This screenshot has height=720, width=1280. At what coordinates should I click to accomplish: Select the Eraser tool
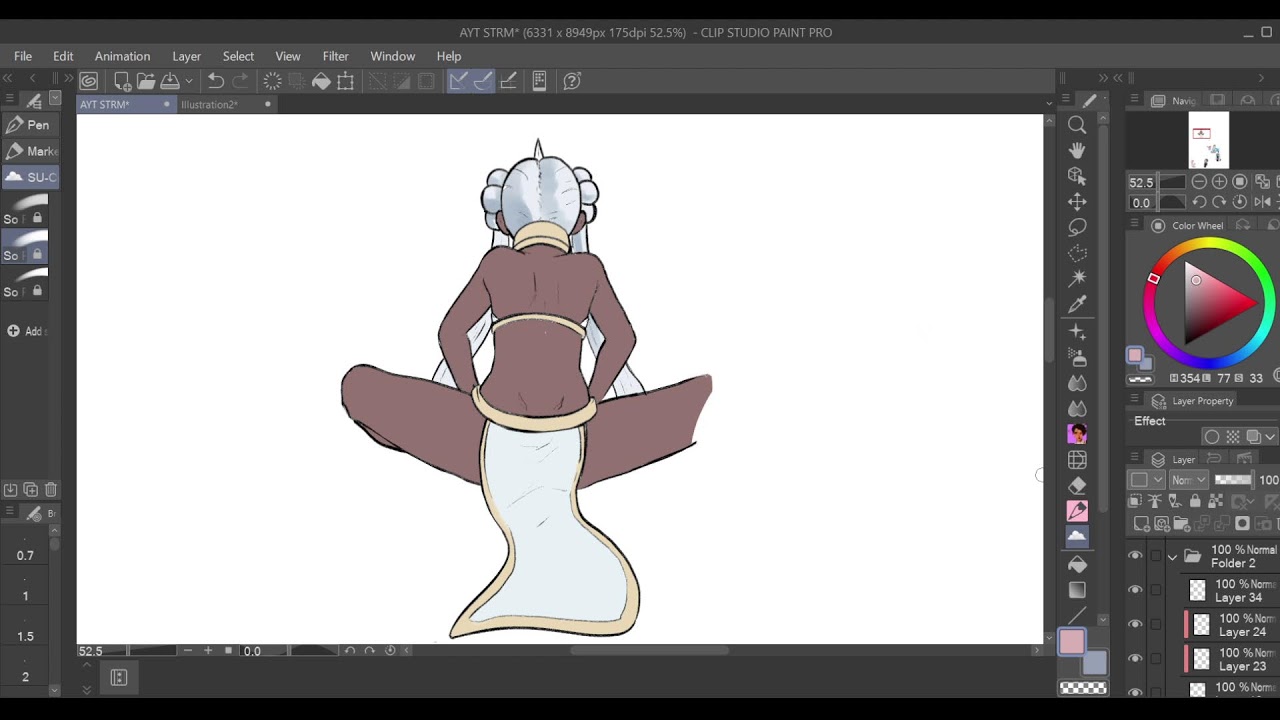(1077, 485)
